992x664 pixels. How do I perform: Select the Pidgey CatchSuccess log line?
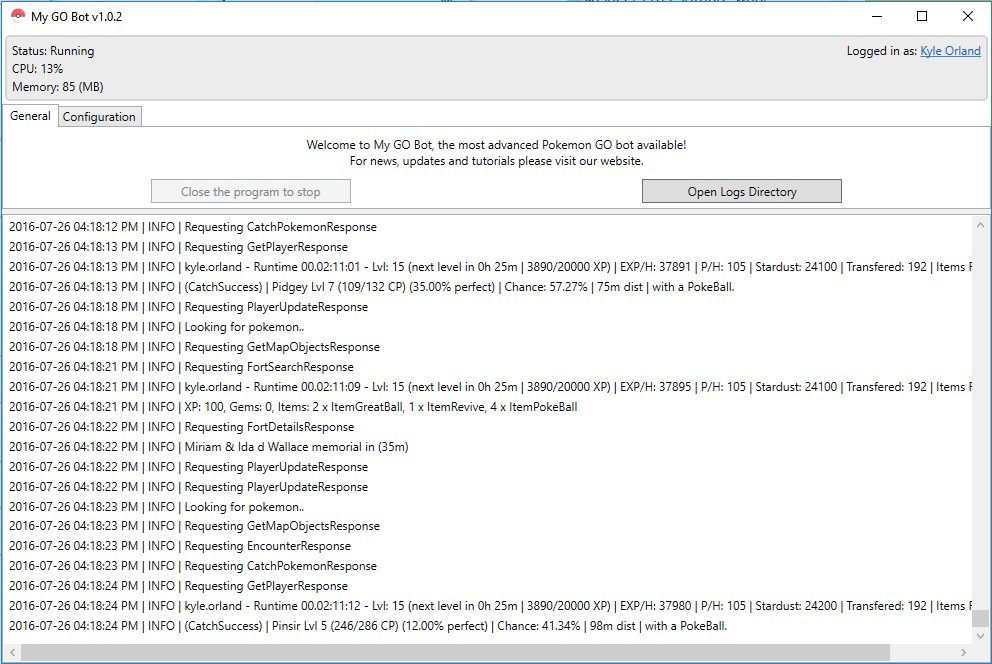pos(371,286)
